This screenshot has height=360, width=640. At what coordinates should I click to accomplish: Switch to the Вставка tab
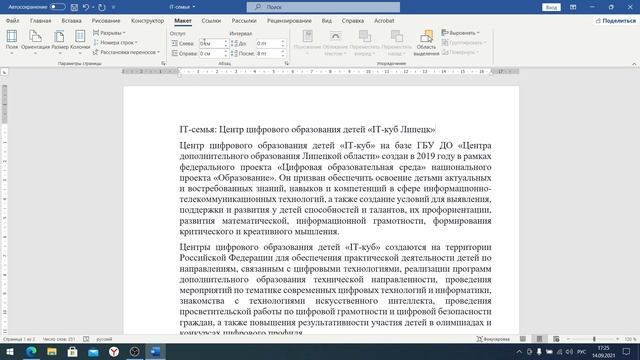click(x=71, y=20)
